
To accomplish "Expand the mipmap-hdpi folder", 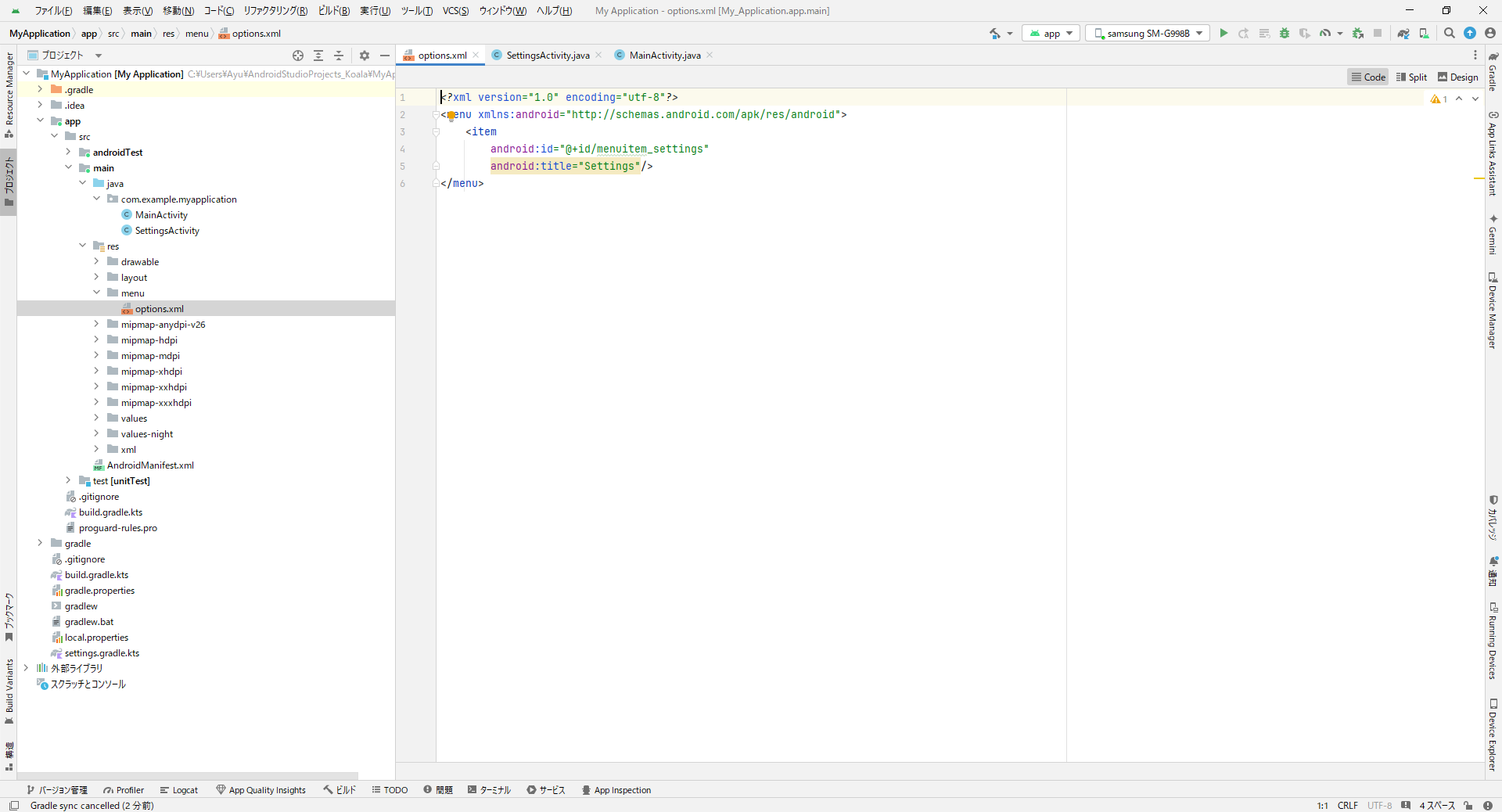I will pyautogui.click(x=96, y=340).
